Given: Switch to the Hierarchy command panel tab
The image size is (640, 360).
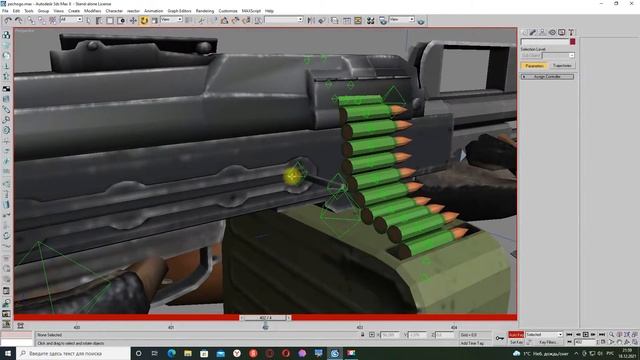Looking at the screenshot, I should click(542, 32).
